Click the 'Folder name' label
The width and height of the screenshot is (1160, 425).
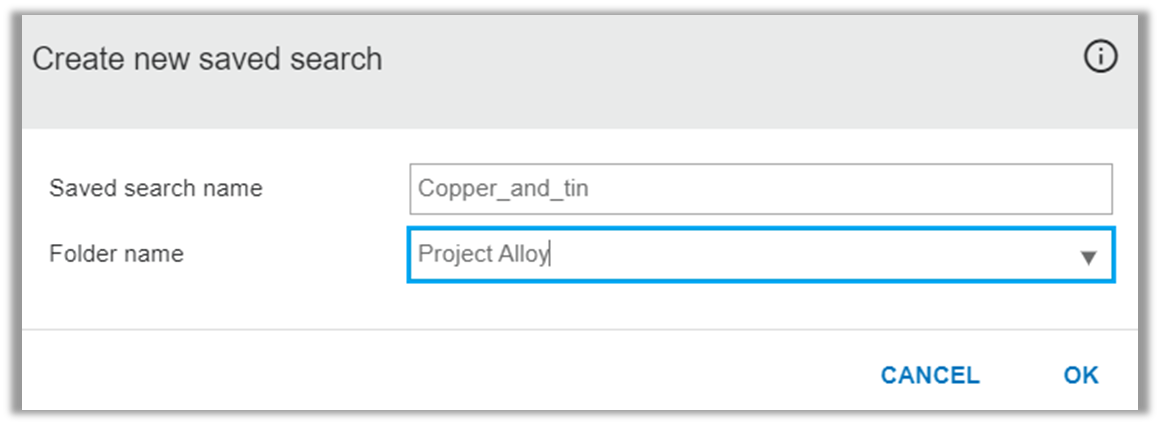pyautogui.click(x=116, y=254)
